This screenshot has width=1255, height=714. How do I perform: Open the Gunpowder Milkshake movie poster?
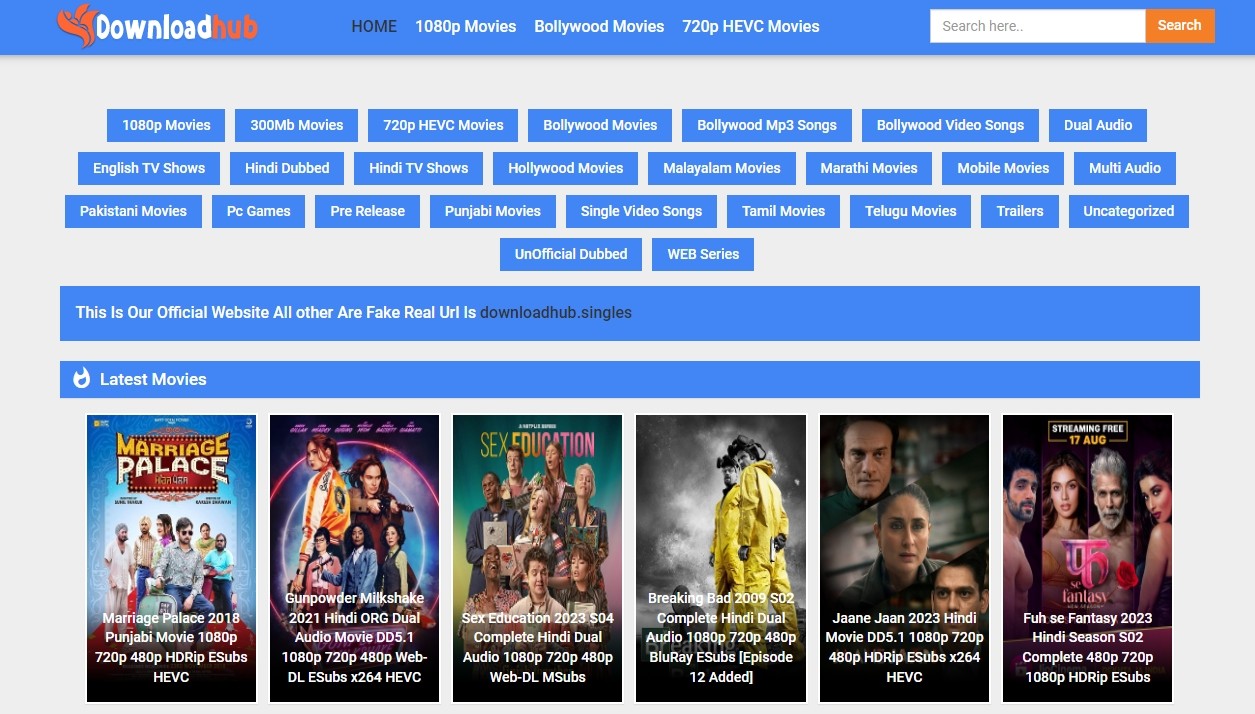[355, 558]
